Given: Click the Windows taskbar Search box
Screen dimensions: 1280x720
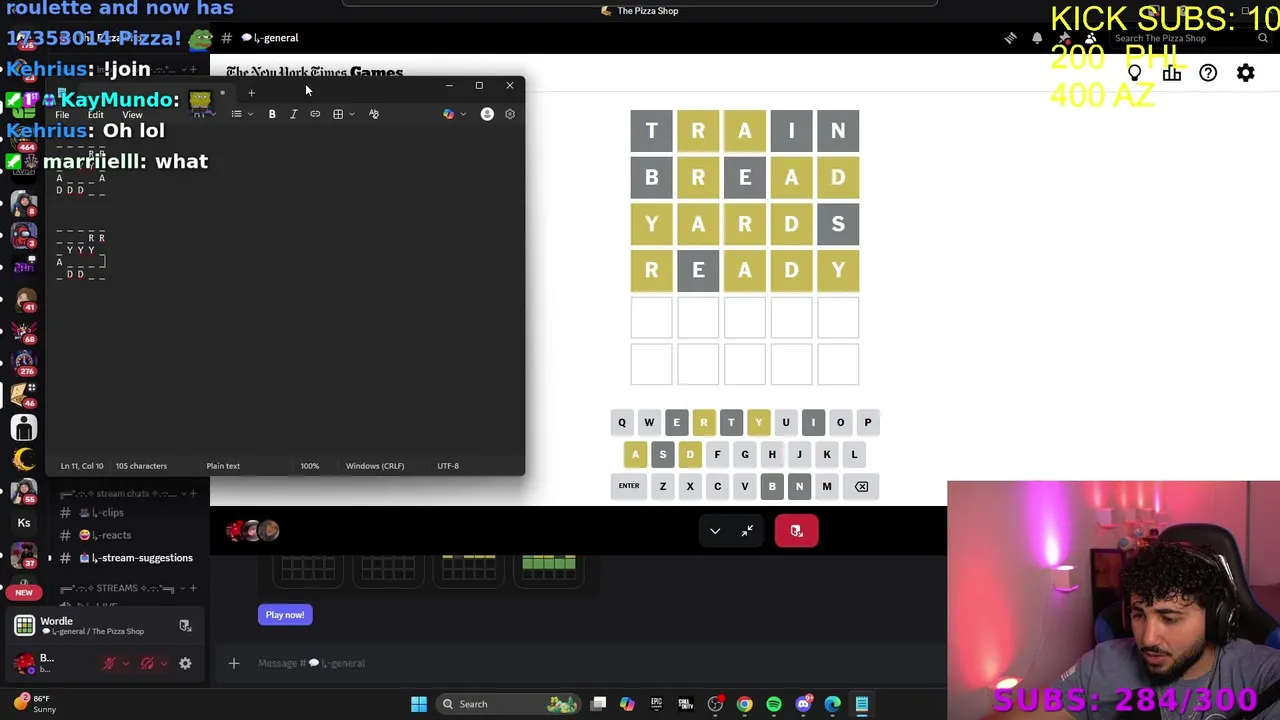Looking at the screenshot, I should (x=510, y=704).
